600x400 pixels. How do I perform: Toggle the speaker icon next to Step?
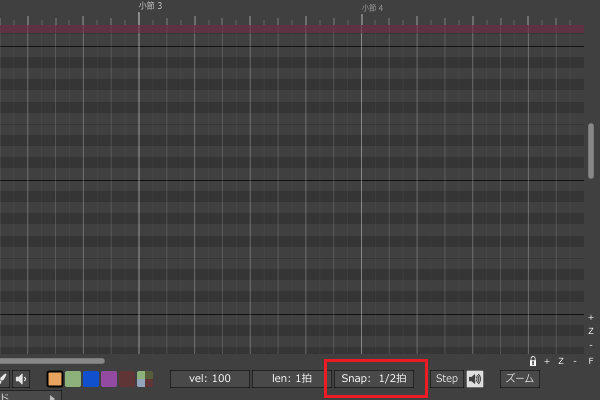tap(475, 379)
